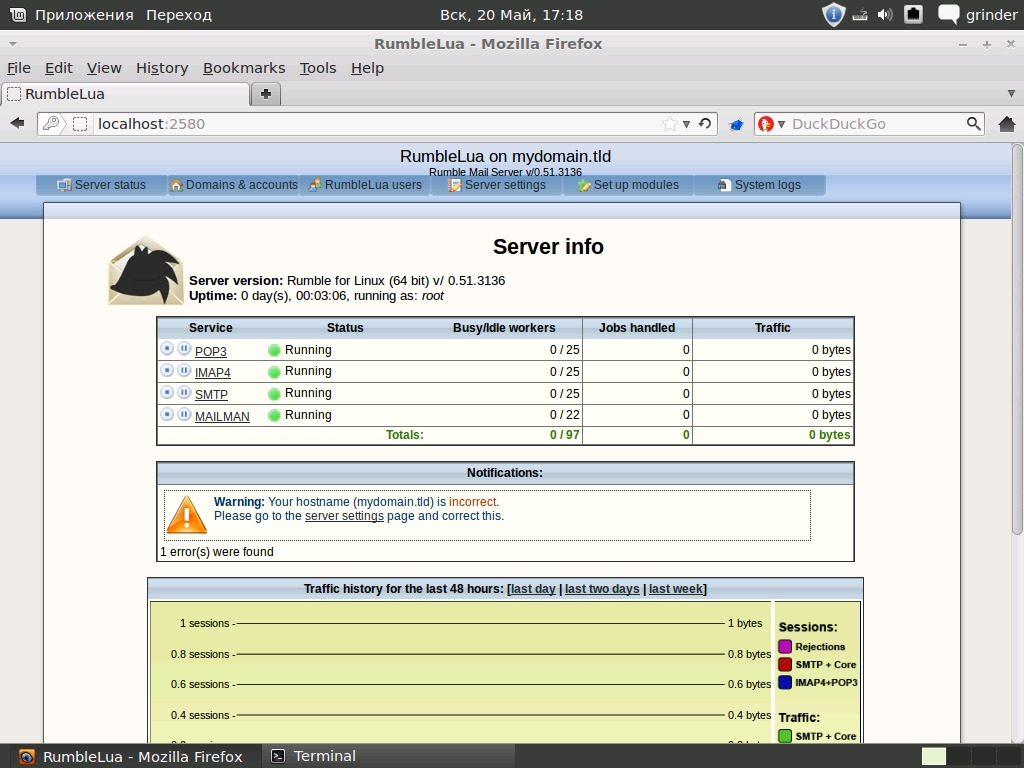Stop the POP3 service
1024x768 pixels.
click(x=167, y=349)
